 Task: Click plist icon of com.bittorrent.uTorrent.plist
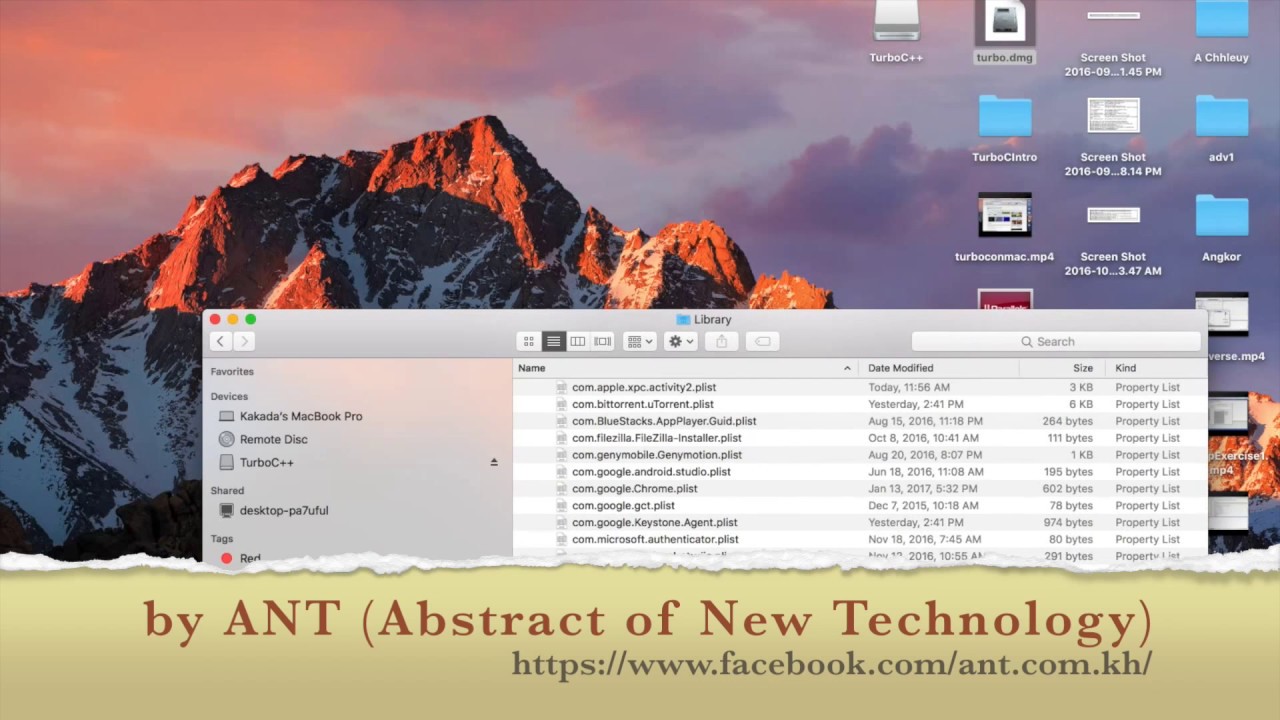pos(562,404)
